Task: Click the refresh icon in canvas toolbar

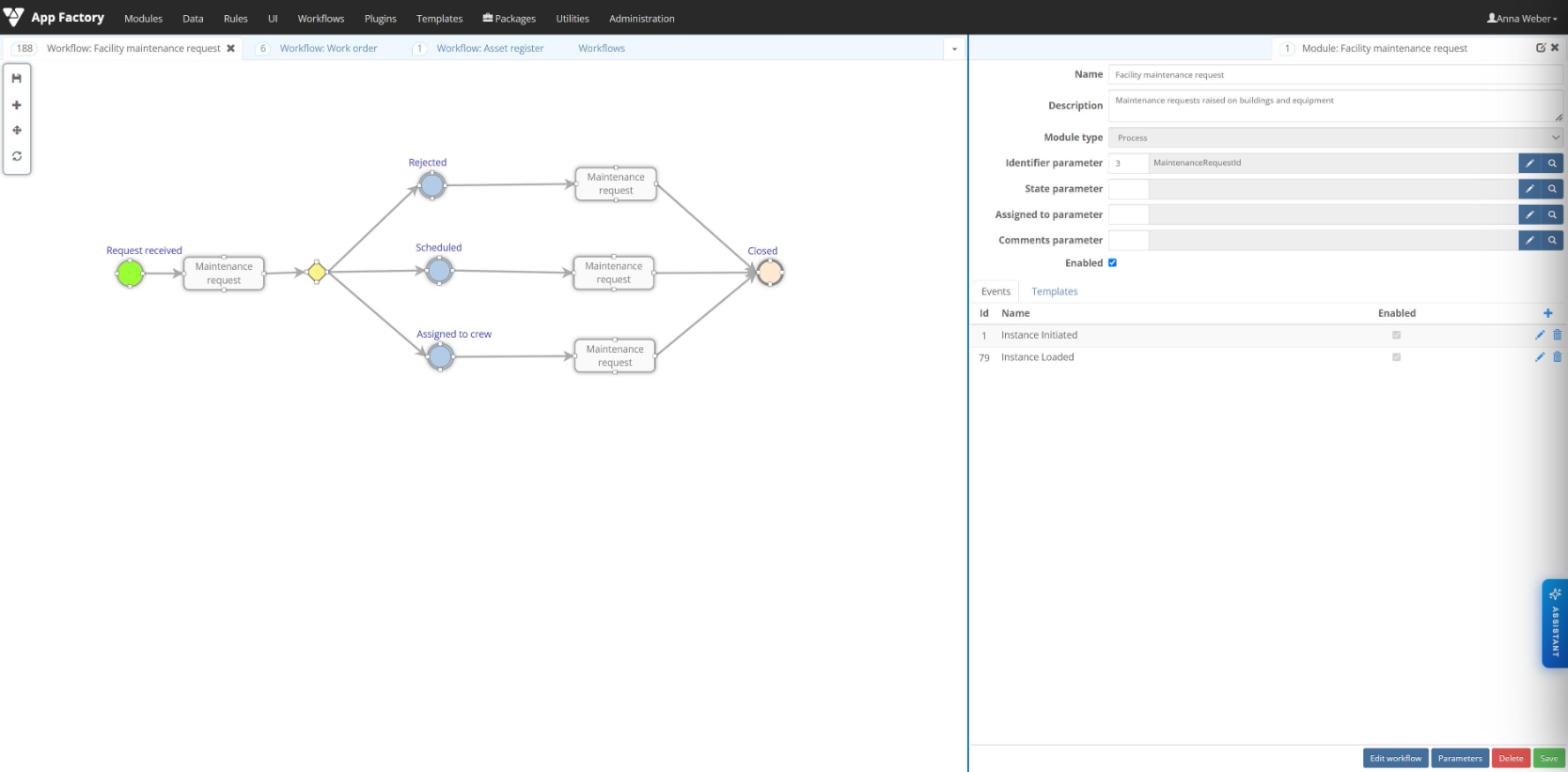Action: coord(17,156)
